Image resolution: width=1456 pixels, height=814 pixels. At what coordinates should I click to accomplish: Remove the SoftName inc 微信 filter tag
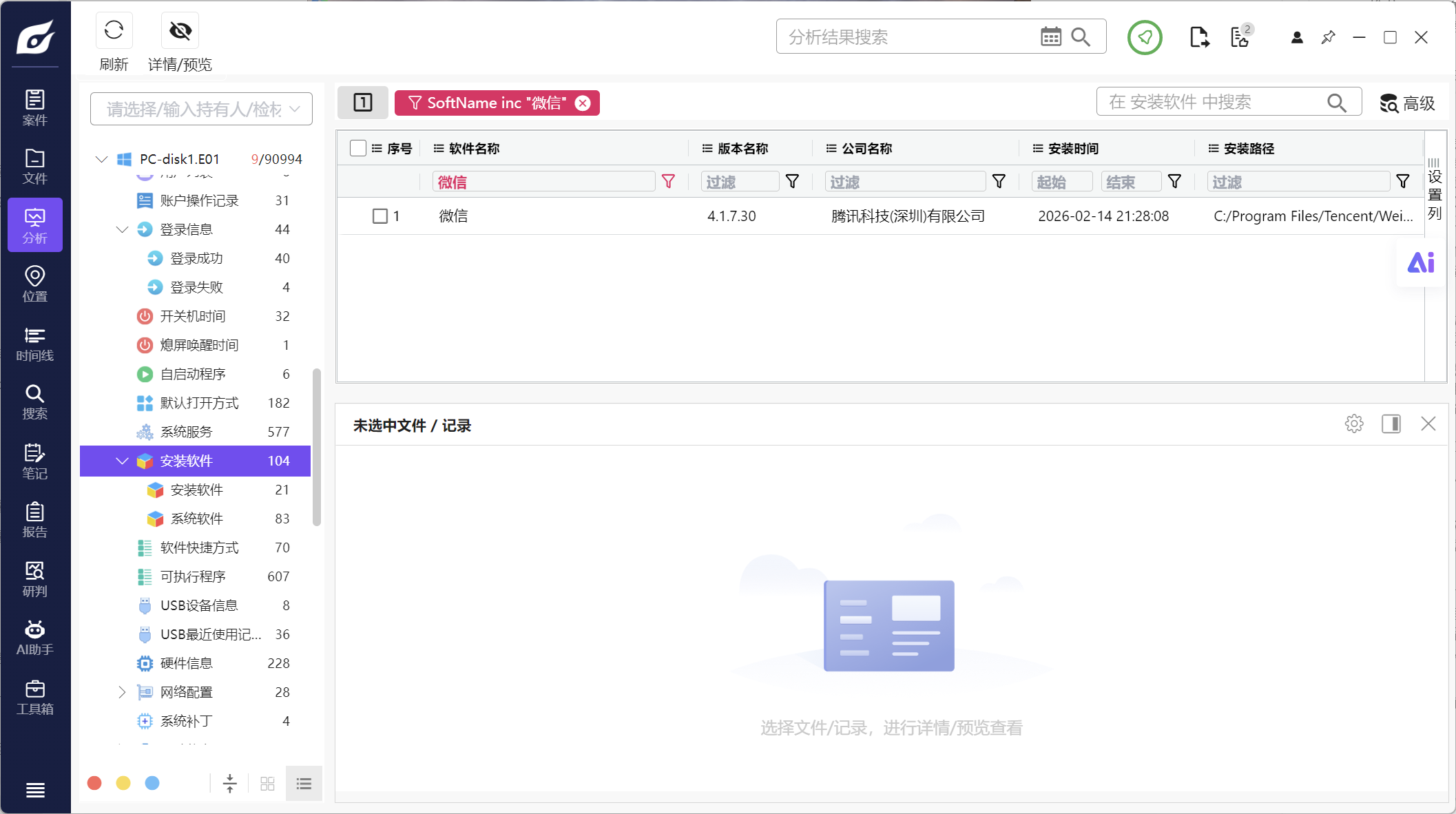[583, 103]
